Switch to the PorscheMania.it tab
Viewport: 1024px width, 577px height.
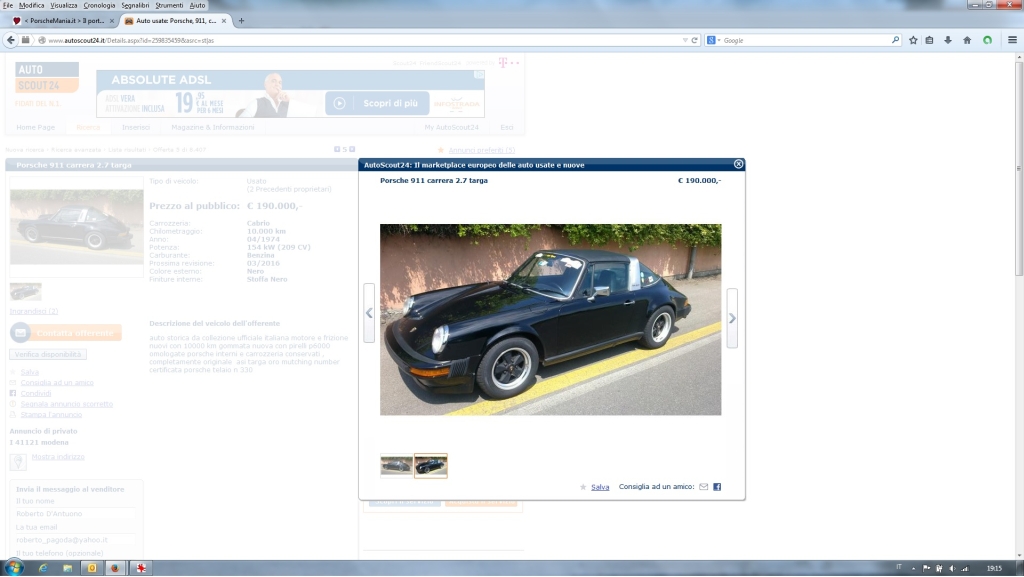[x=63, y=21]
